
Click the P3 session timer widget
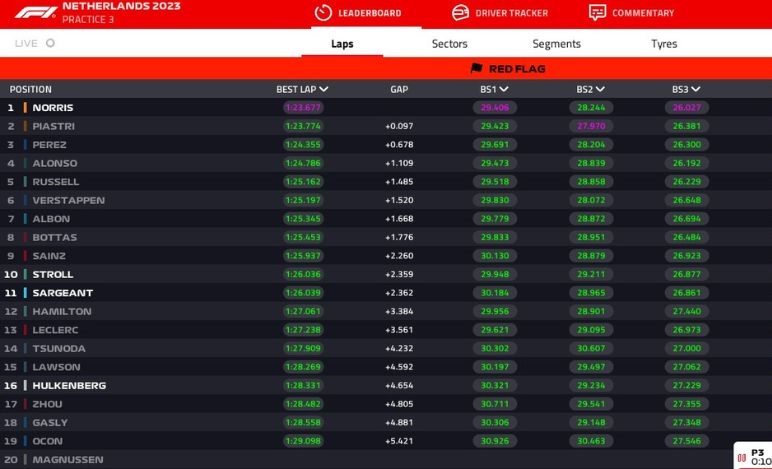(x=754, y=456)
